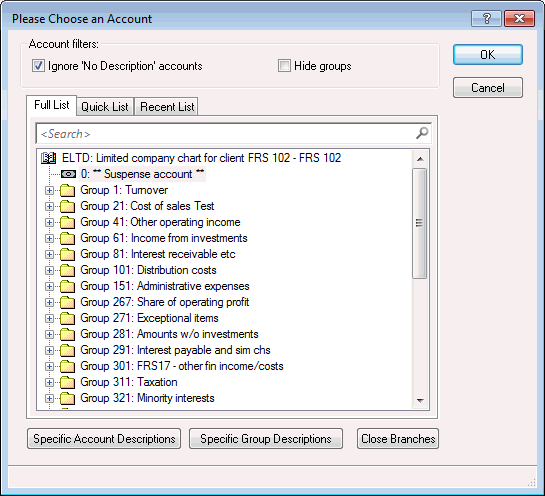Open the Recent List tab

point(167,107)
